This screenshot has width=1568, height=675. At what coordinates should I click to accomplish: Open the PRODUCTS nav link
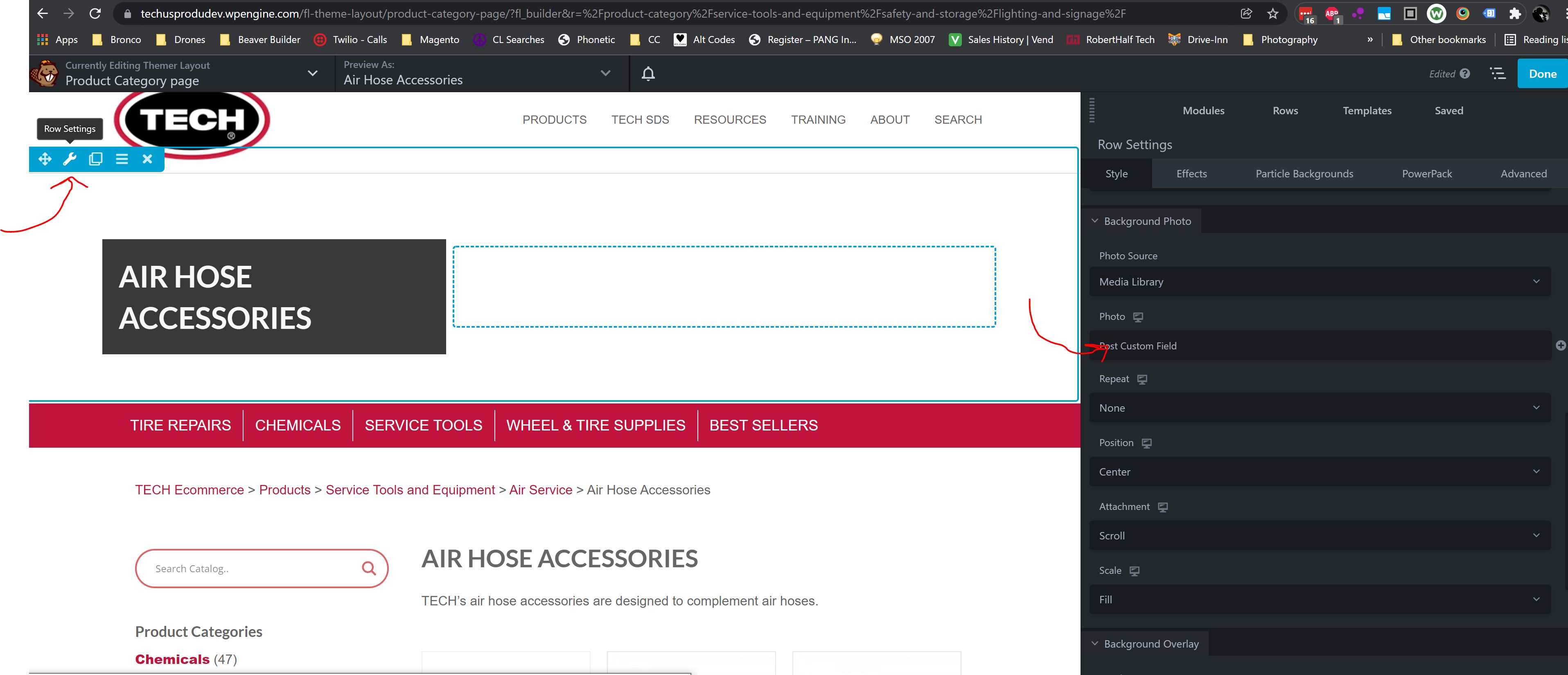(x=555, y=120)
